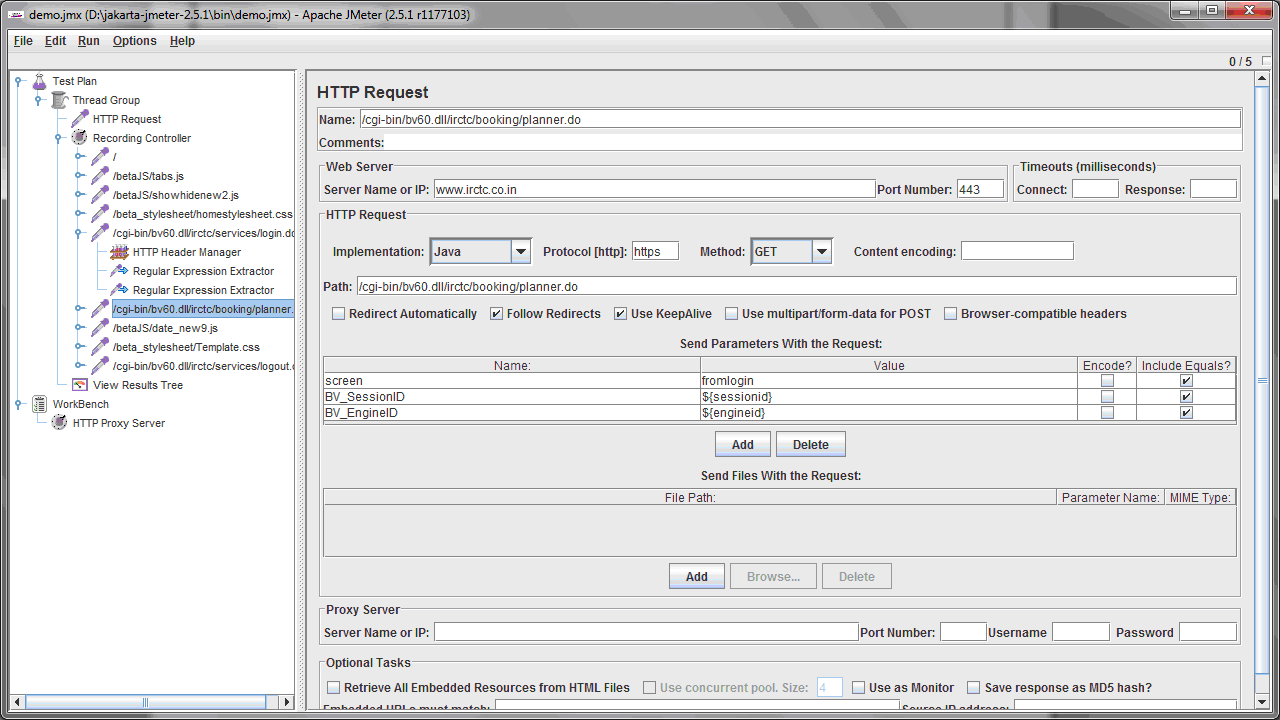
Task: Click the Template.css sampler icon
Action: pos(100,347)
